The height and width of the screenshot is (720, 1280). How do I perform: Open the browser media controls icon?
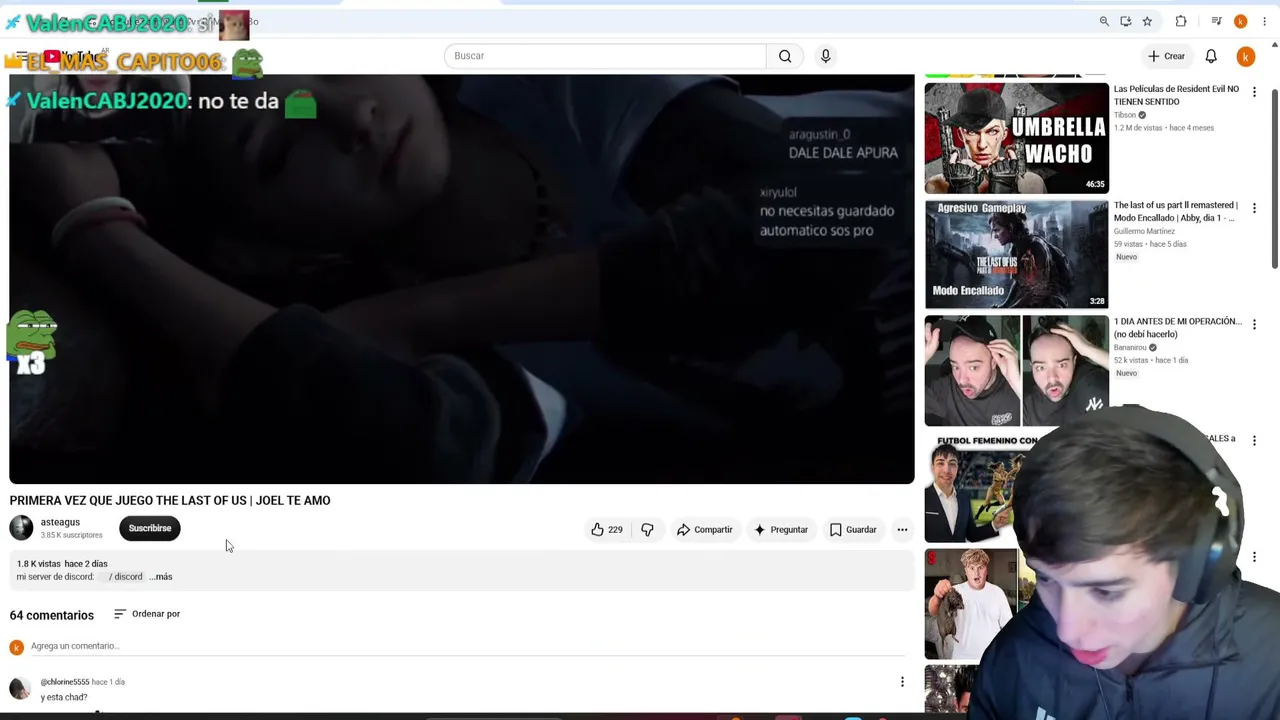tap(1216, 21)
